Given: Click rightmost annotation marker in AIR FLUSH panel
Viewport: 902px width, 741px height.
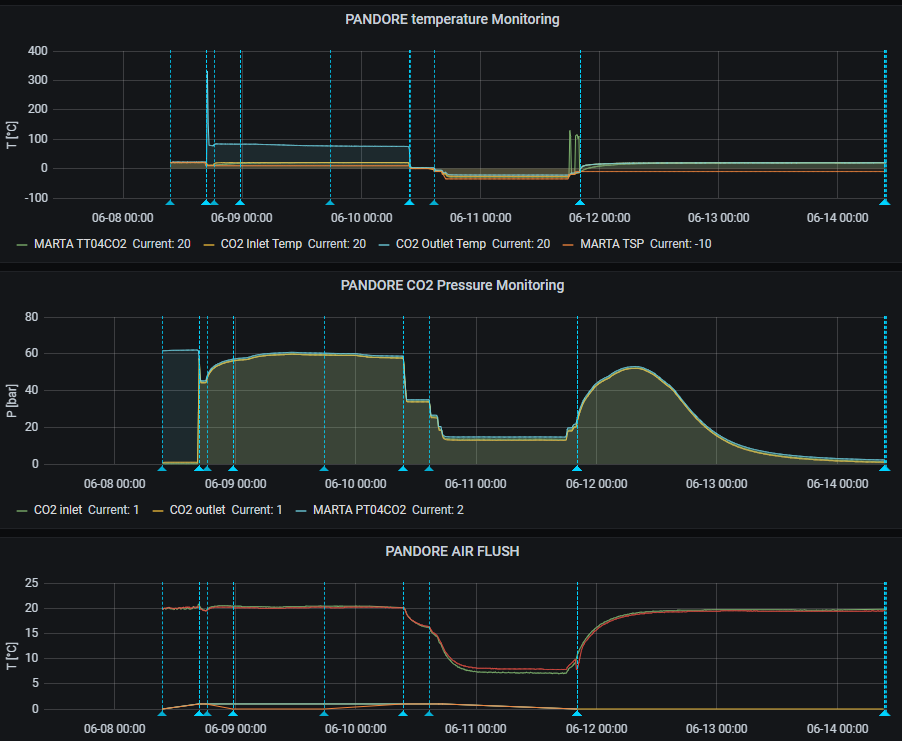Looking at the screenshot, I should point(884,711).
